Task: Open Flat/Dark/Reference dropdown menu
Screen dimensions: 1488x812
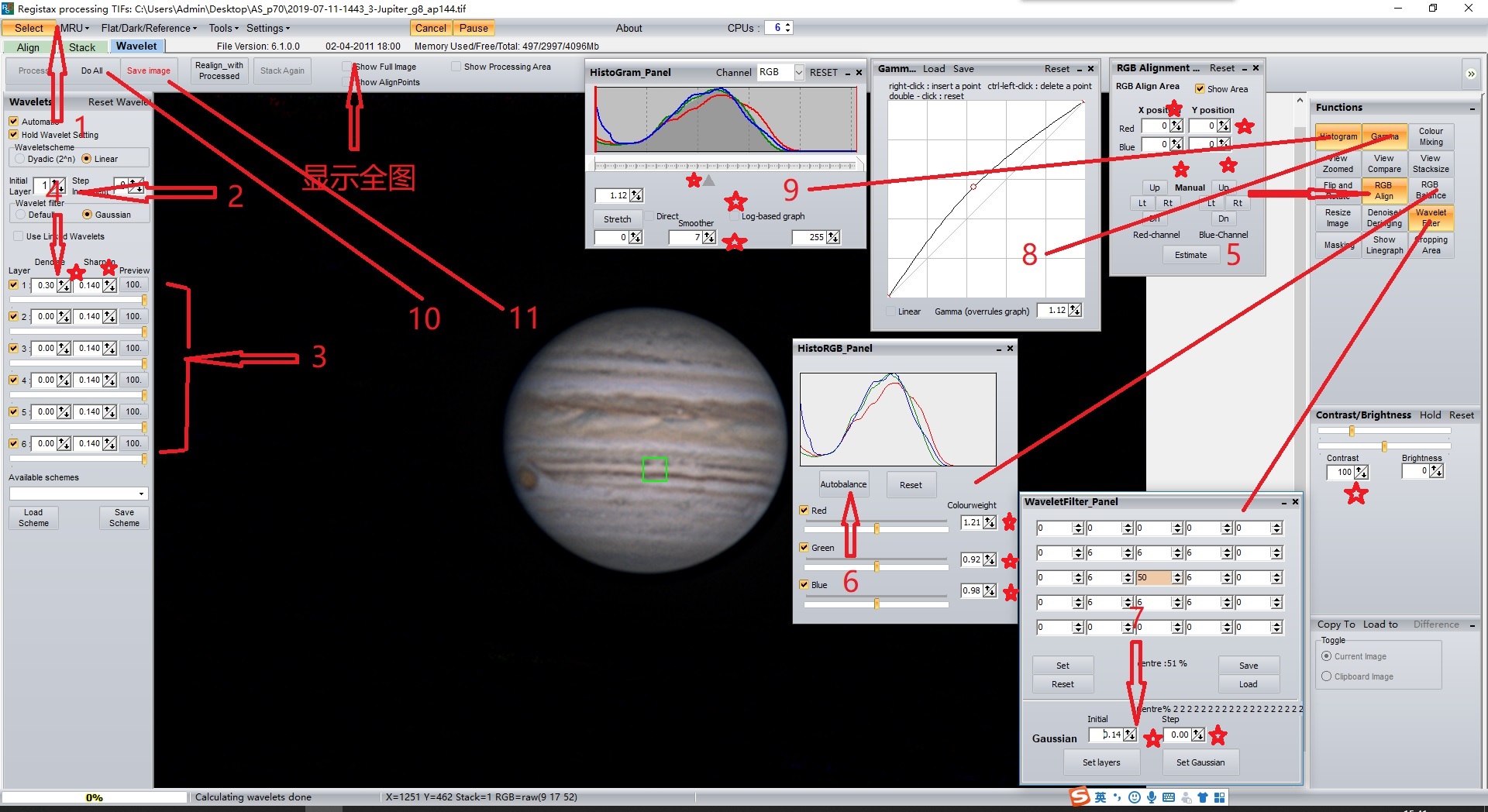Action: coord(149,28)
